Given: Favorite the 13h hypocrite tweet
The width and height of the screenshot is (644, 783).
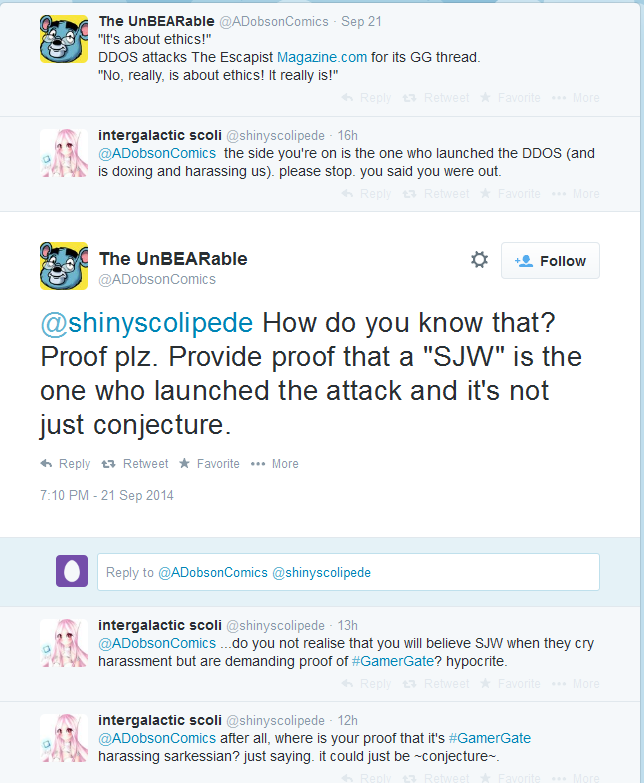Looking at the screenshot, I should click(x=510, y=684).
